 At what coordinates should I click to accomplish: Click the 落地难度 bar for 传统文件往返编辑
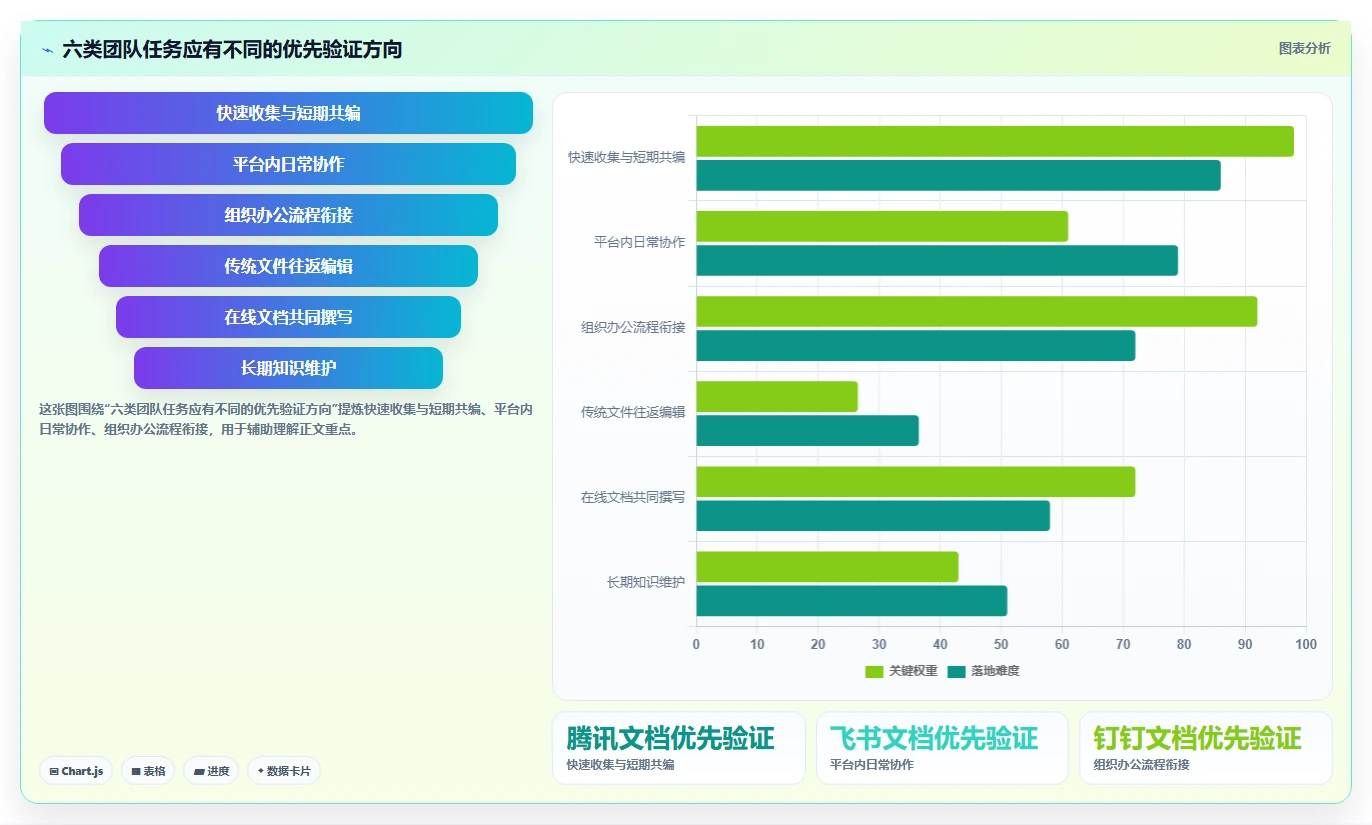coord(807,430)
